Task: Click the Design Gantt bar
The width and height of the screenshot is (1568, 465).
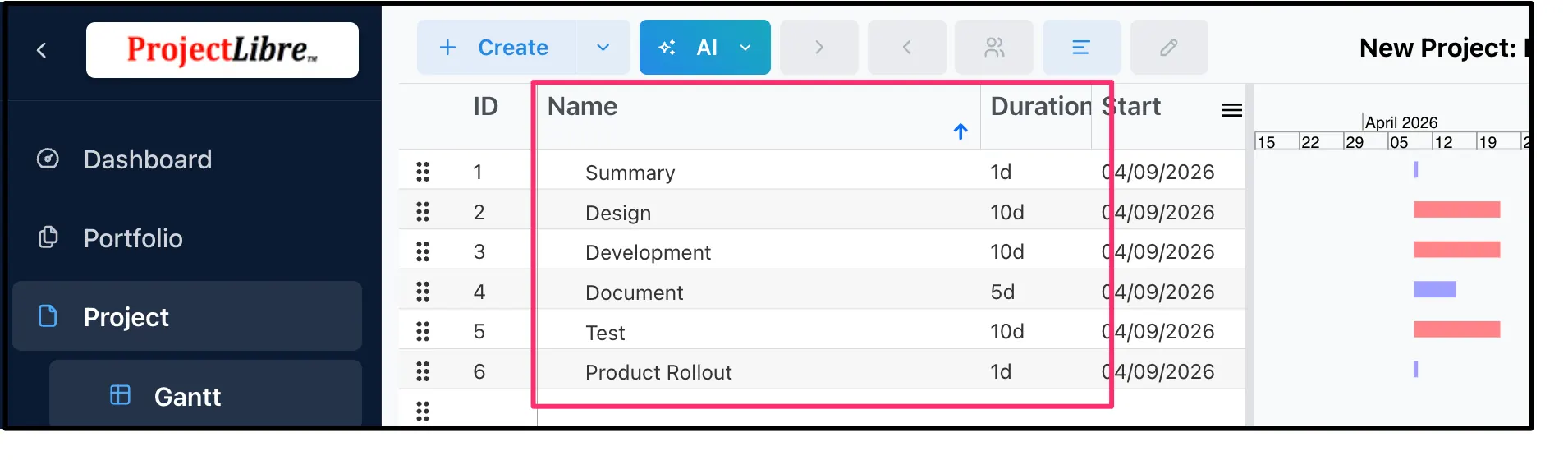Action: (1456, 209)
